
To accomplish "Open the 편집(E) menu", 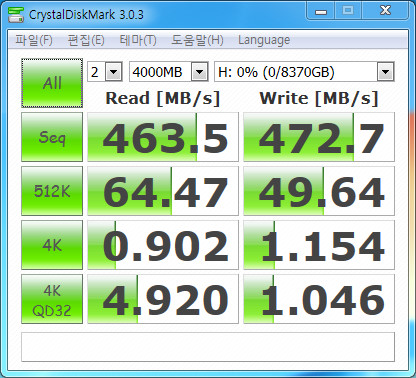I will click(86, 40).
